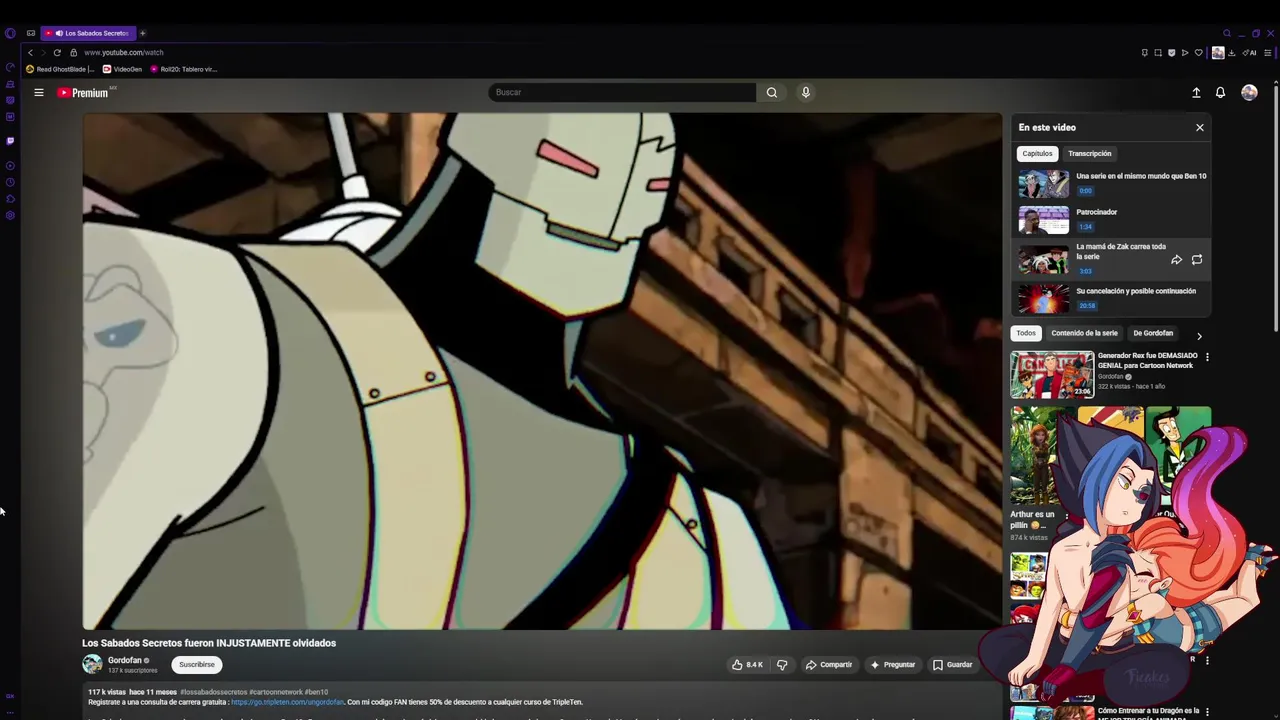Screen dimensions: 1280x720
Task: Open the VideoGen bookmark
Action: point(123,69)
